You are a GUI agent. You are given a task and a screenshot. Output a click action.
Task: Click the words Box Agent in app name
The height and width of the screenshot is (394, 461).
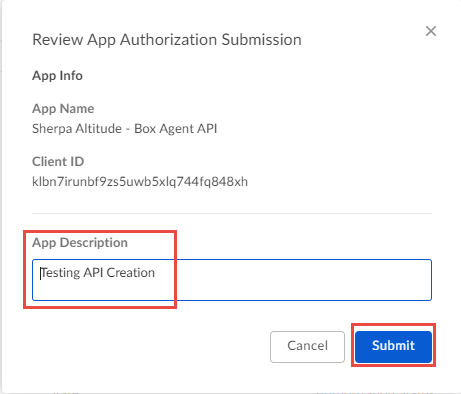point(166,129)
